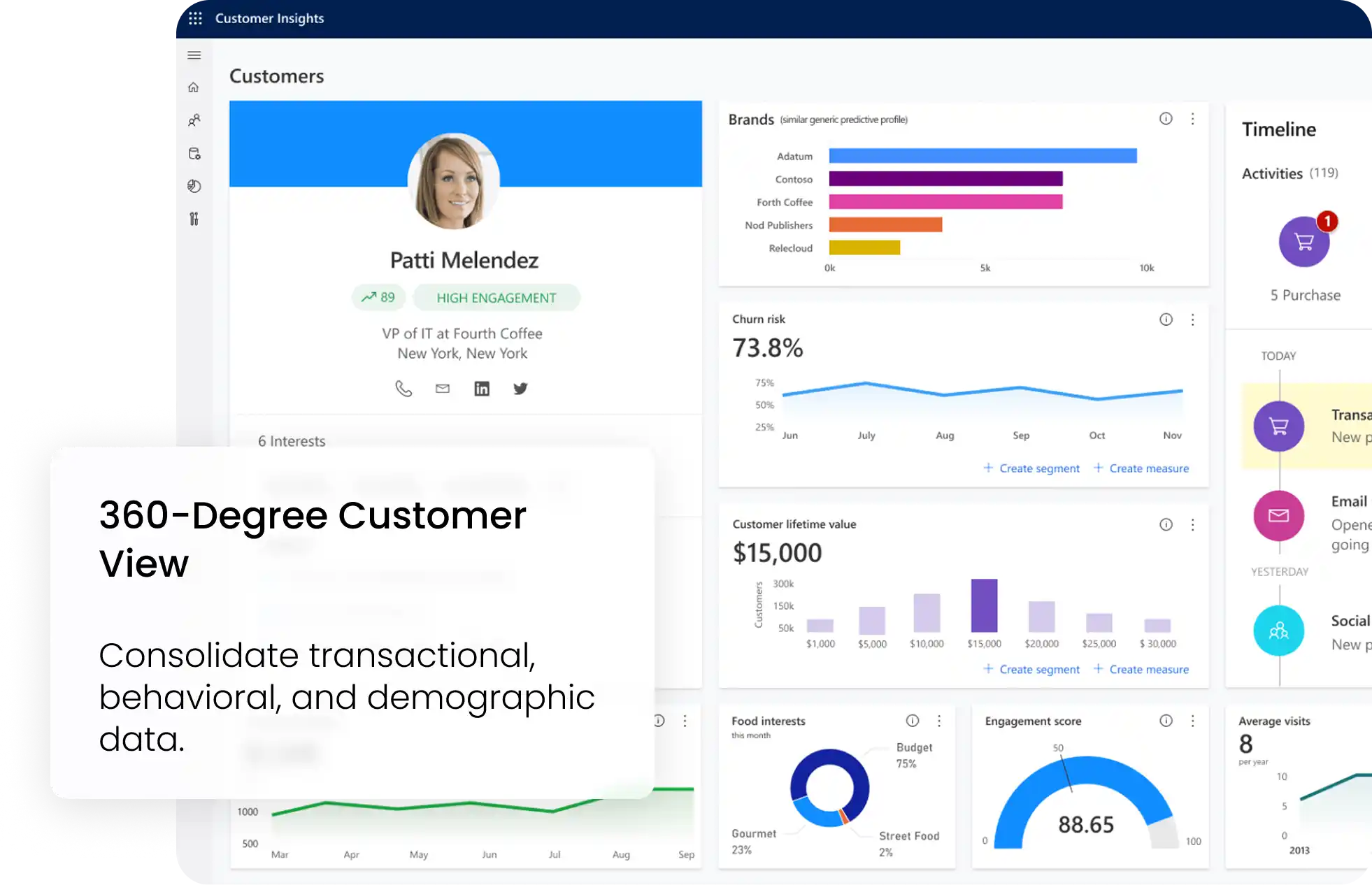Open the Data sources icon in the sidebar

[194, 153]
